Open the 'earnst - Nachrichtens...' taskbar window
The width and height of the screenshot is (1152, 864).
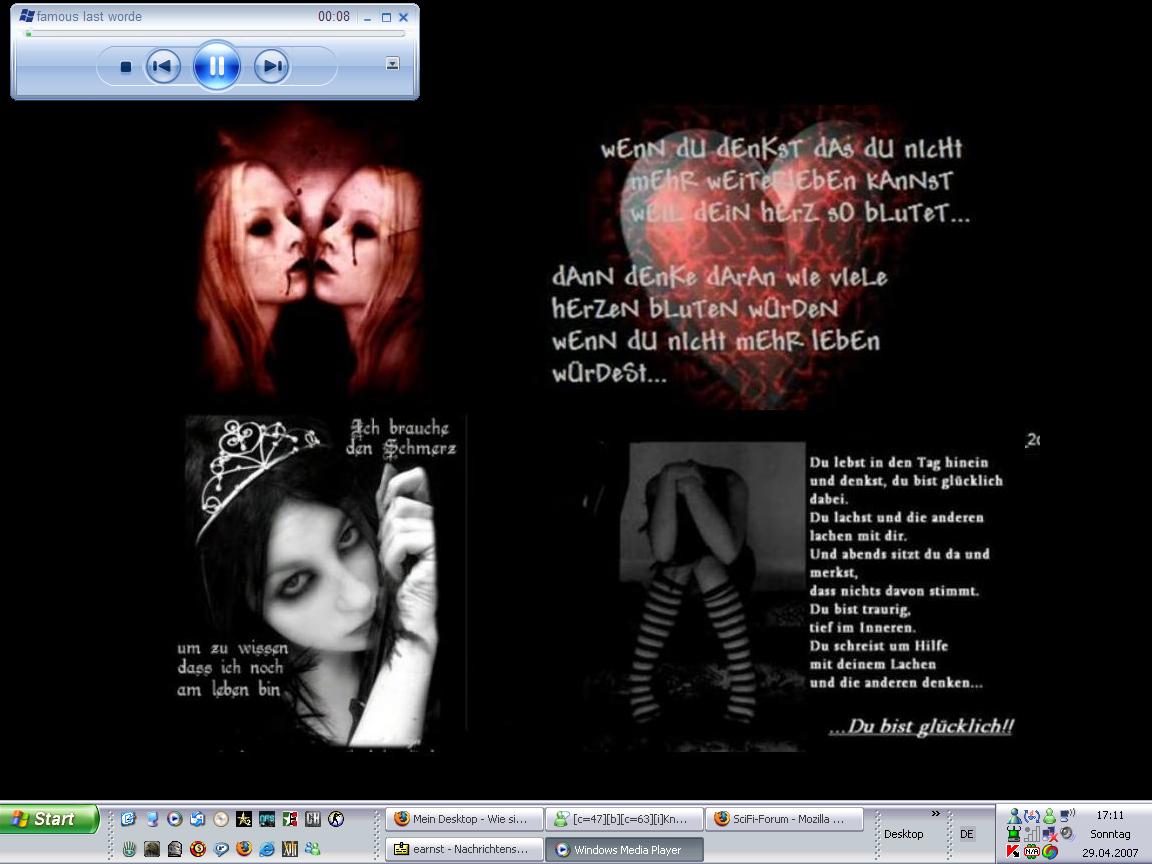point(464,849)
